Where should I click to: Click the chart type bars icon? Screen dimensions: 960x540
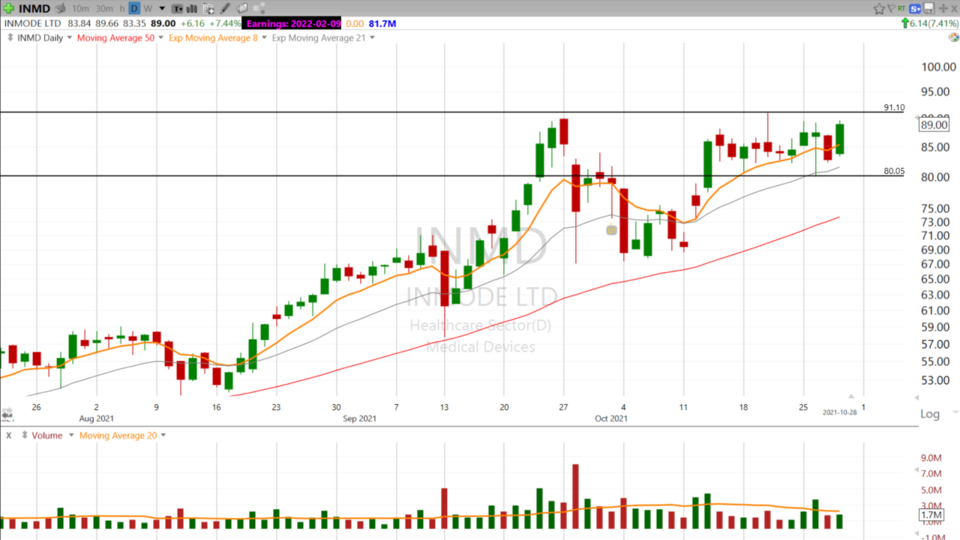tap(191, 8)
